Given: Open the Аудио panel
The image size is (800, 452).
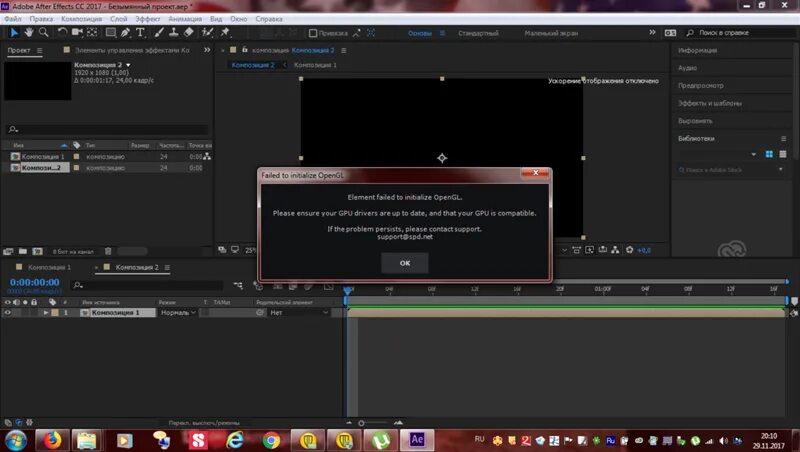Looking at the screenshot, I should [687, 68].
